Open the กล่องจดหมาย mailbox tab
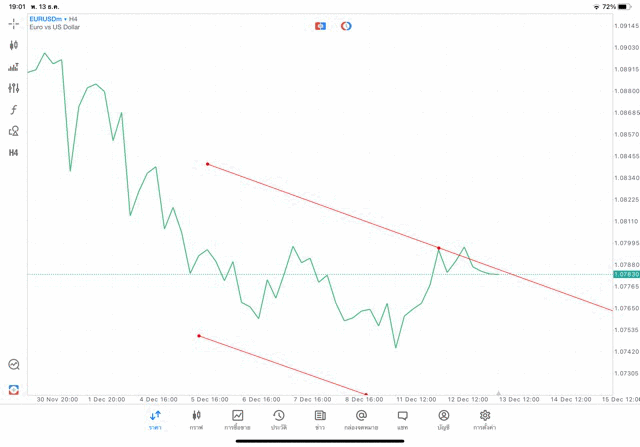Image resolution: width=640 pixels, height=447 pixels. click(x=360, y=420)
